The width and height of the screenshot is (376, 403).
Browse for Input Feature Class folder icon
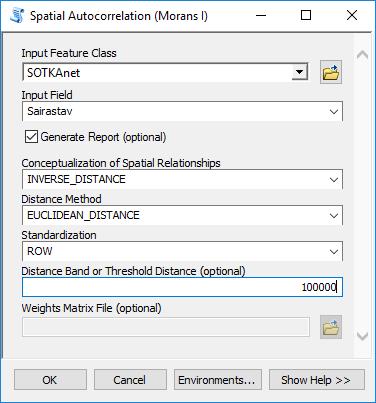(x=331, y=72)
